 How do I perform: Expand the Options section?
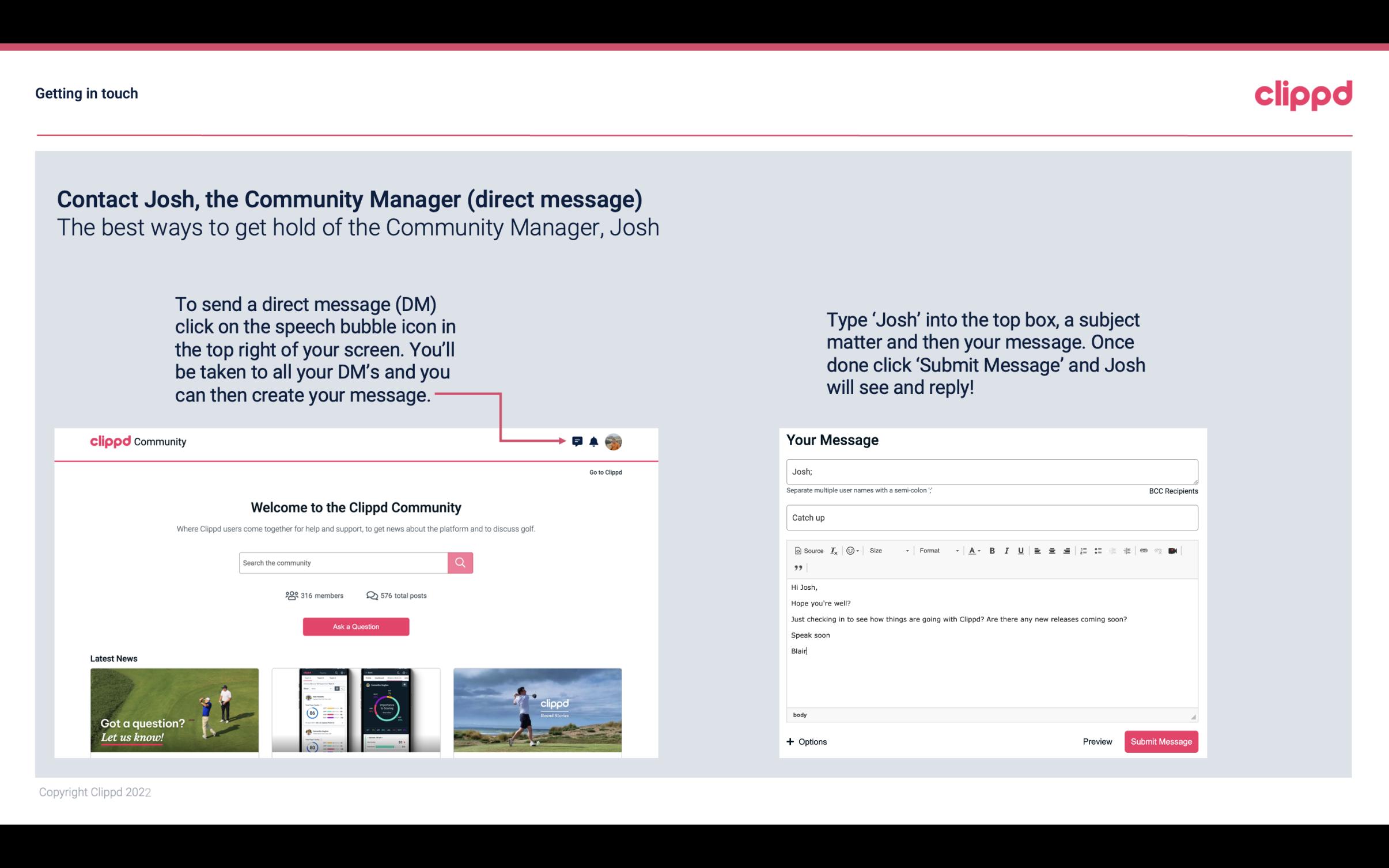(807, 741)
